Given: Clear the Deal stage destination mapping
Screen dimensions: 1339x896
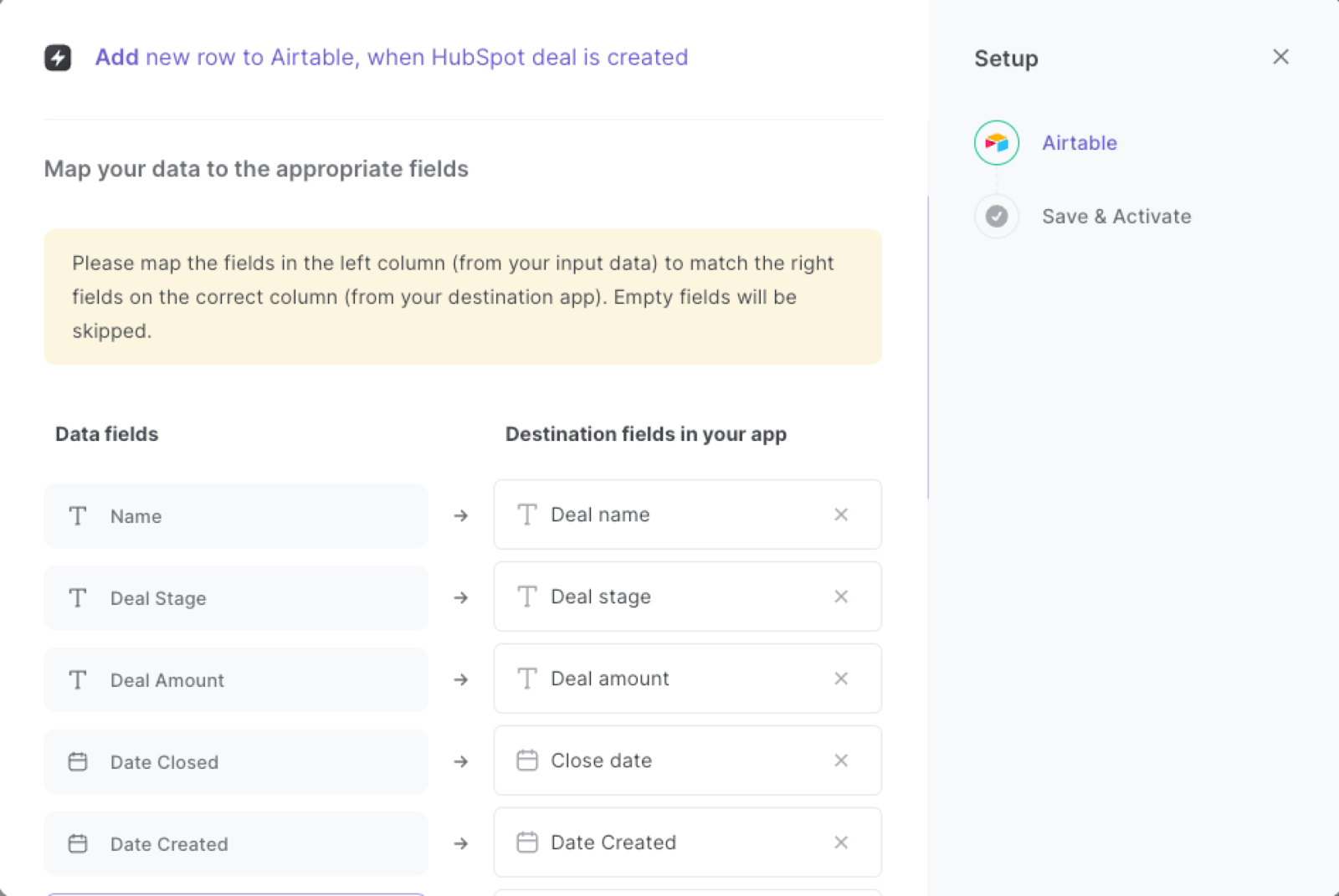Looking at the screenshot, I should tap(841, 596).
